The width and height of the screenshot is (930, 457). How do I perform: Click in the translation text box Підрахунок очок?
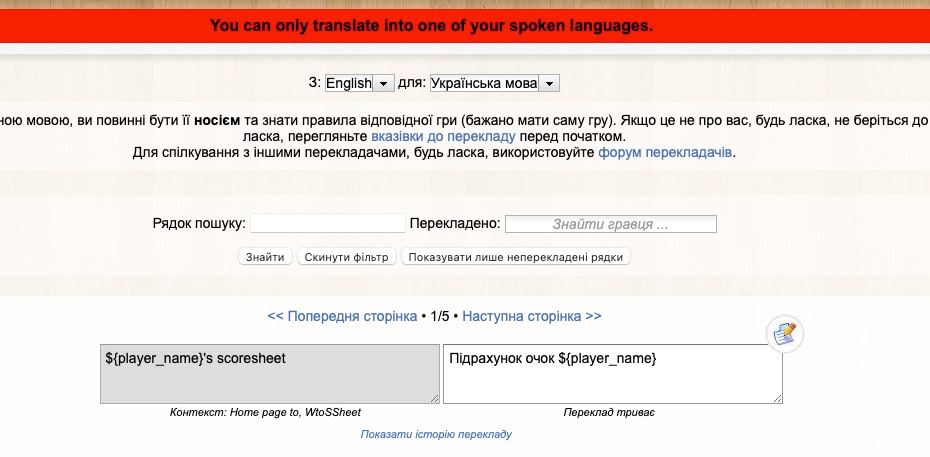tap(613, 374)
